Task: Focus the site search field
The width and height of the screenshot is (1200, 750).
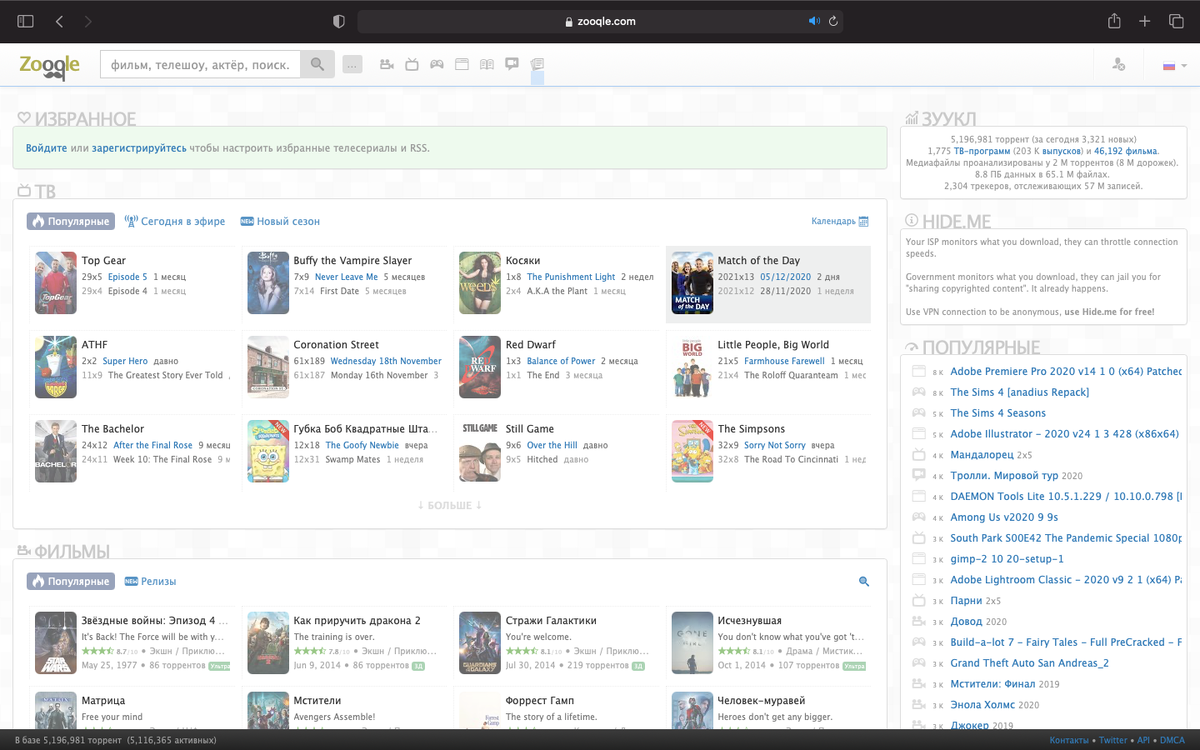Action: click(200, 65)
